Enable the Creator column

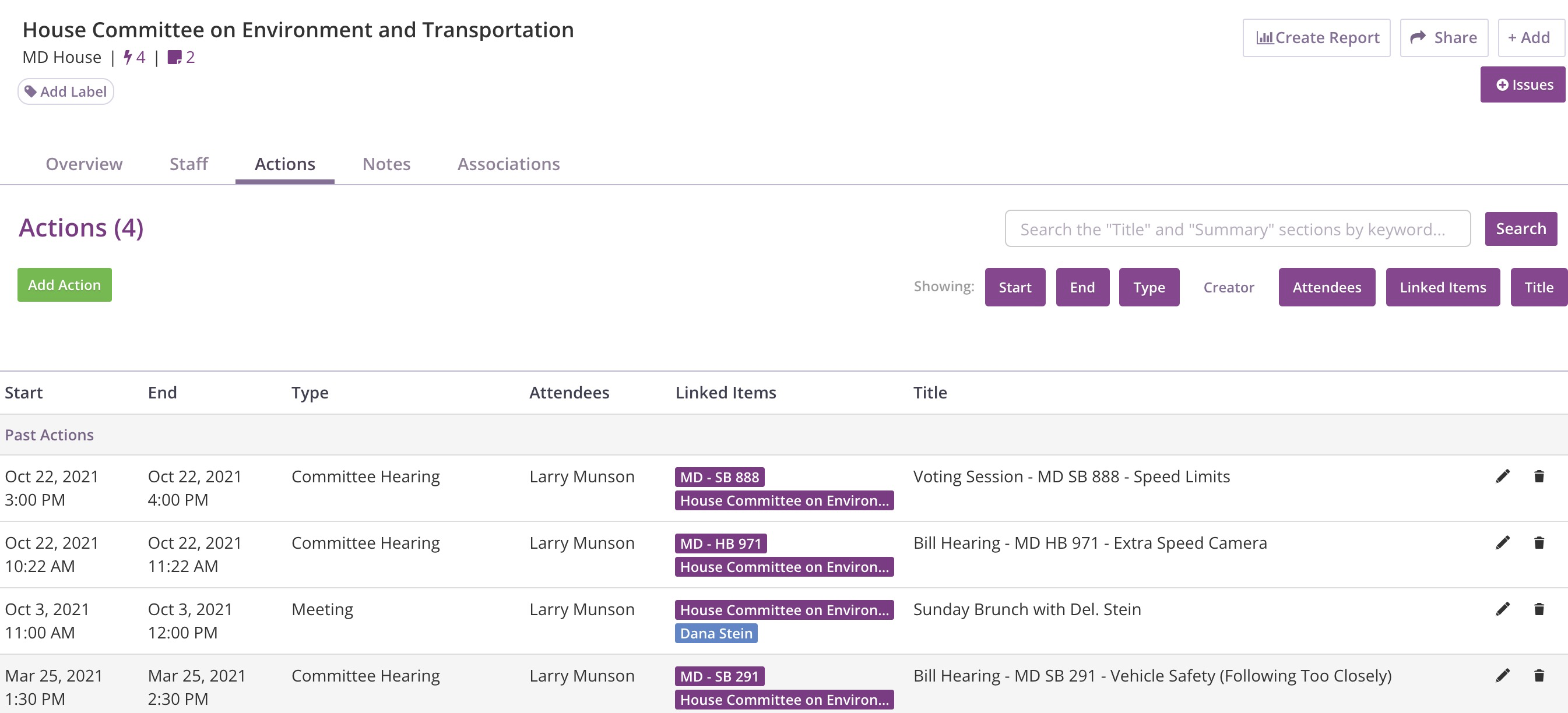click(x=1228, y=287)
